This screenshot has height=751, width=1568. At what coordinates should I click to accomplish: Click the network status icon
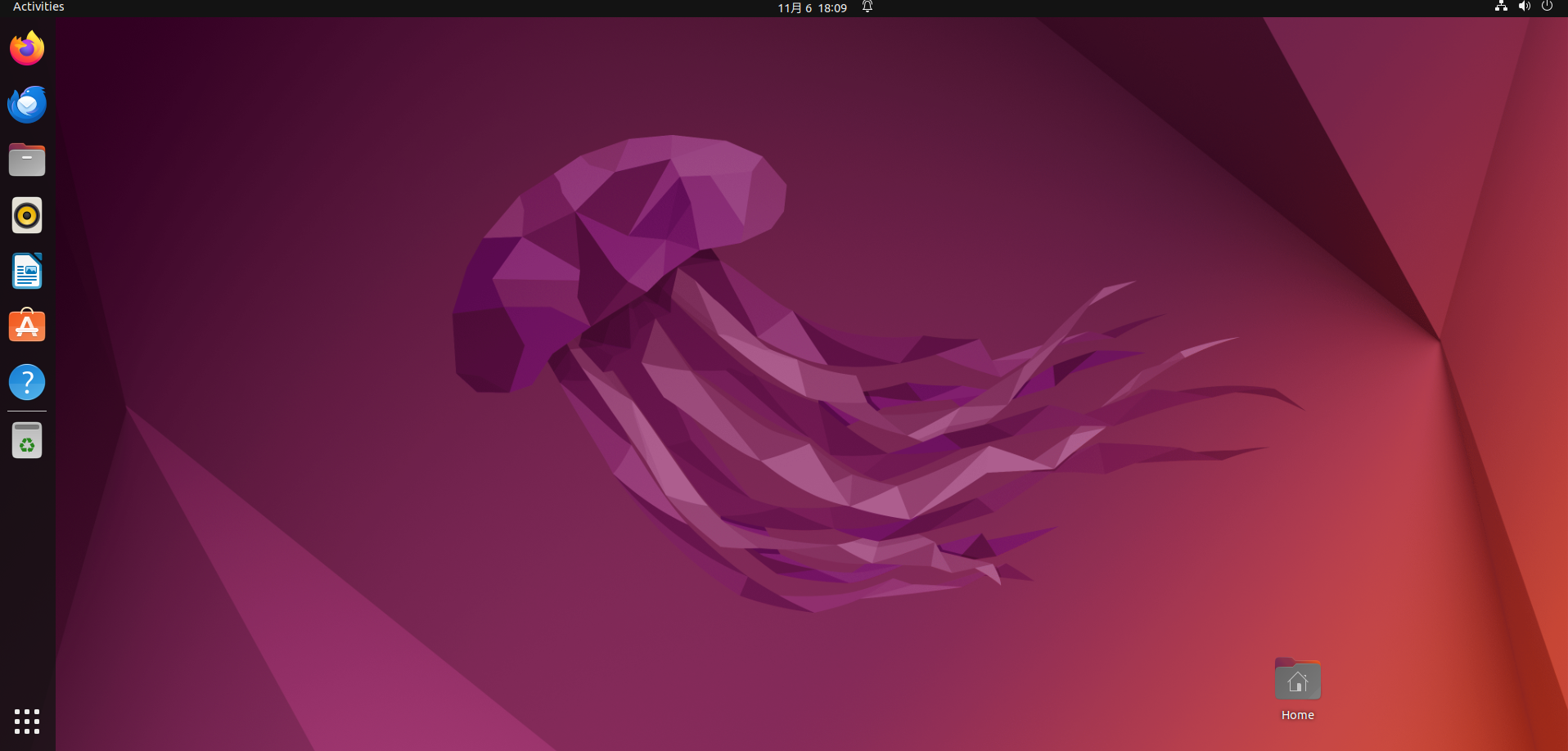pos(1501,7)
